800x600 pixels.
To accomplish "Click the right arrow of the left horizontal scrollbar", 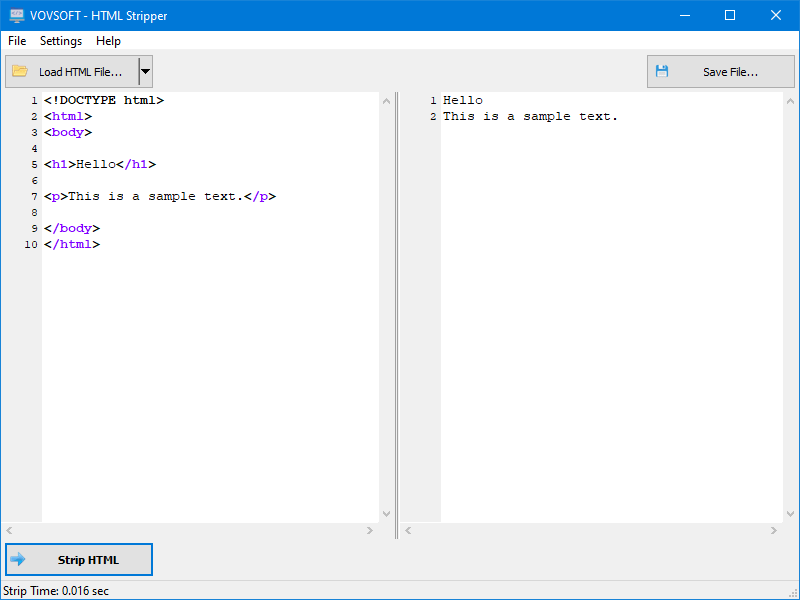I will [369, 529].
